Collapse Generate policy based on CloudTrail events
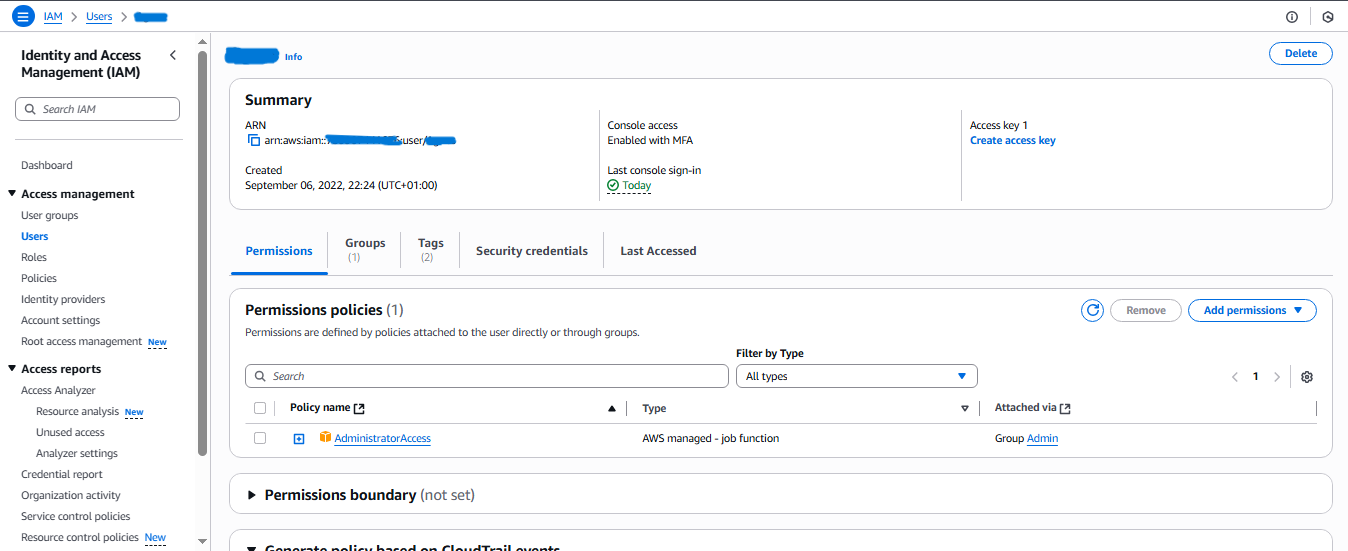Screen dimensions: 1348x551 click(x=252, y=547)
